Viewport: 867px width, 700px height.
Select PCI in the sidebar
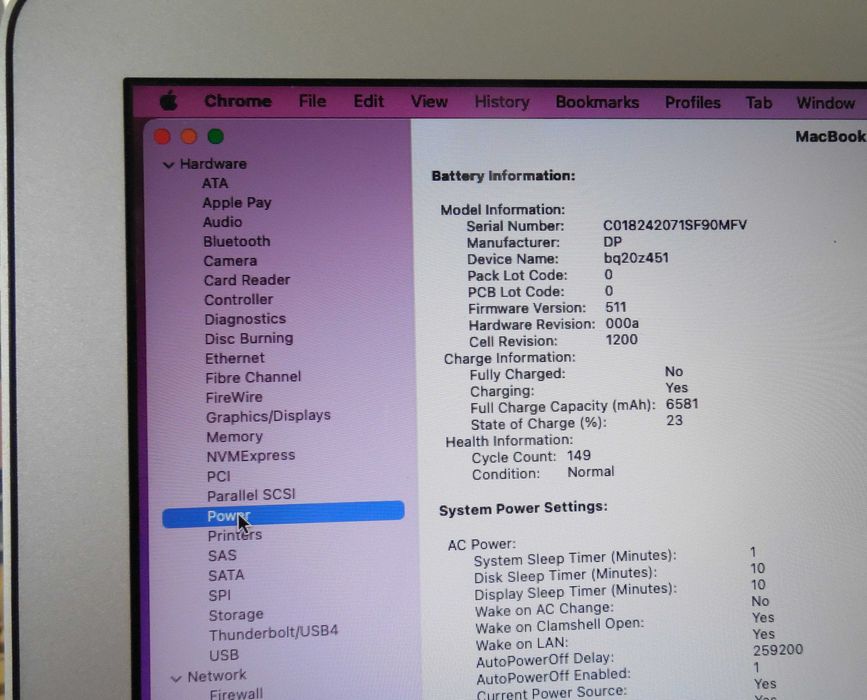(218, 476)
